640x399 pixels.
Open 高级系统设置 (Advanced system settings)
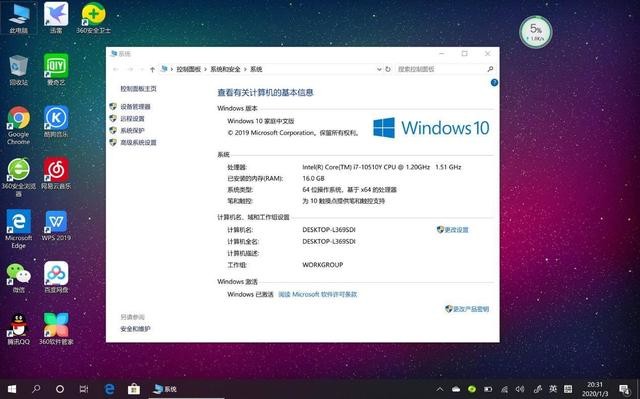pyautogui.click(x=138, y=142)
